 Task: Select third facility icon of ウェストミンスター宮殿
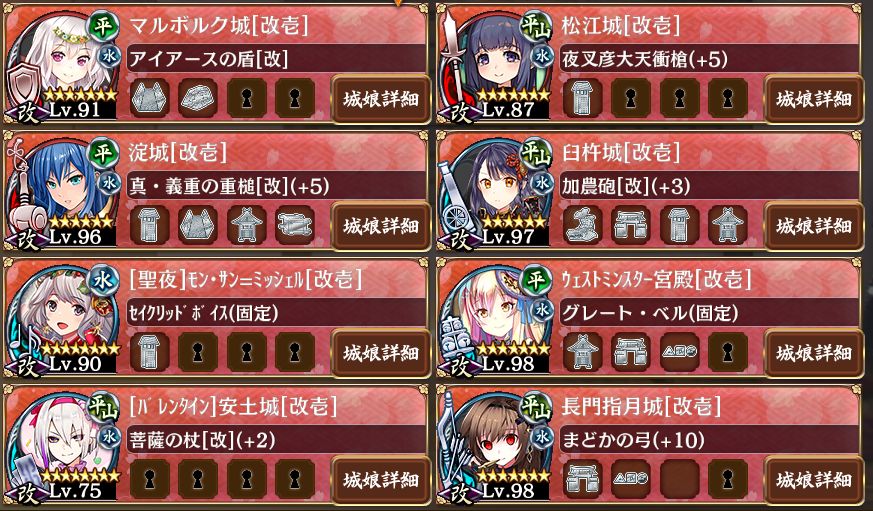click(x=679, y=352)
